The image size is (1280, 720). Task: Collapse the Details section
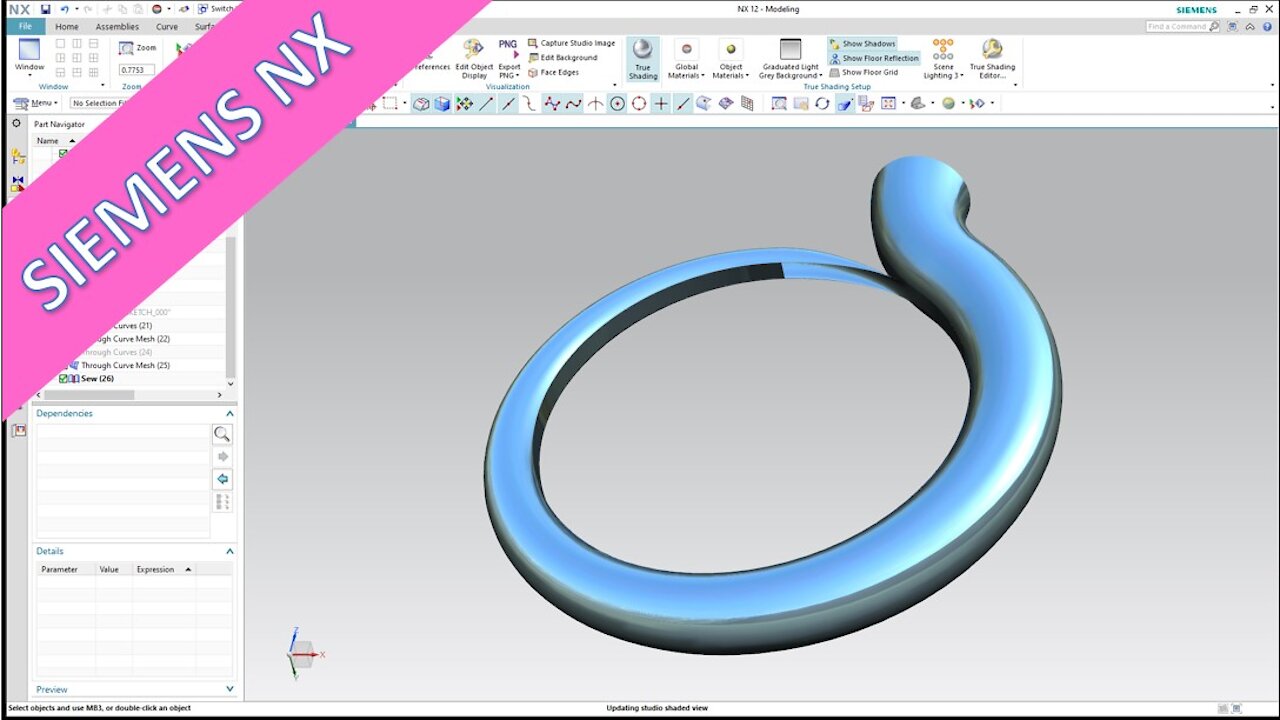(x=229, y=551)
